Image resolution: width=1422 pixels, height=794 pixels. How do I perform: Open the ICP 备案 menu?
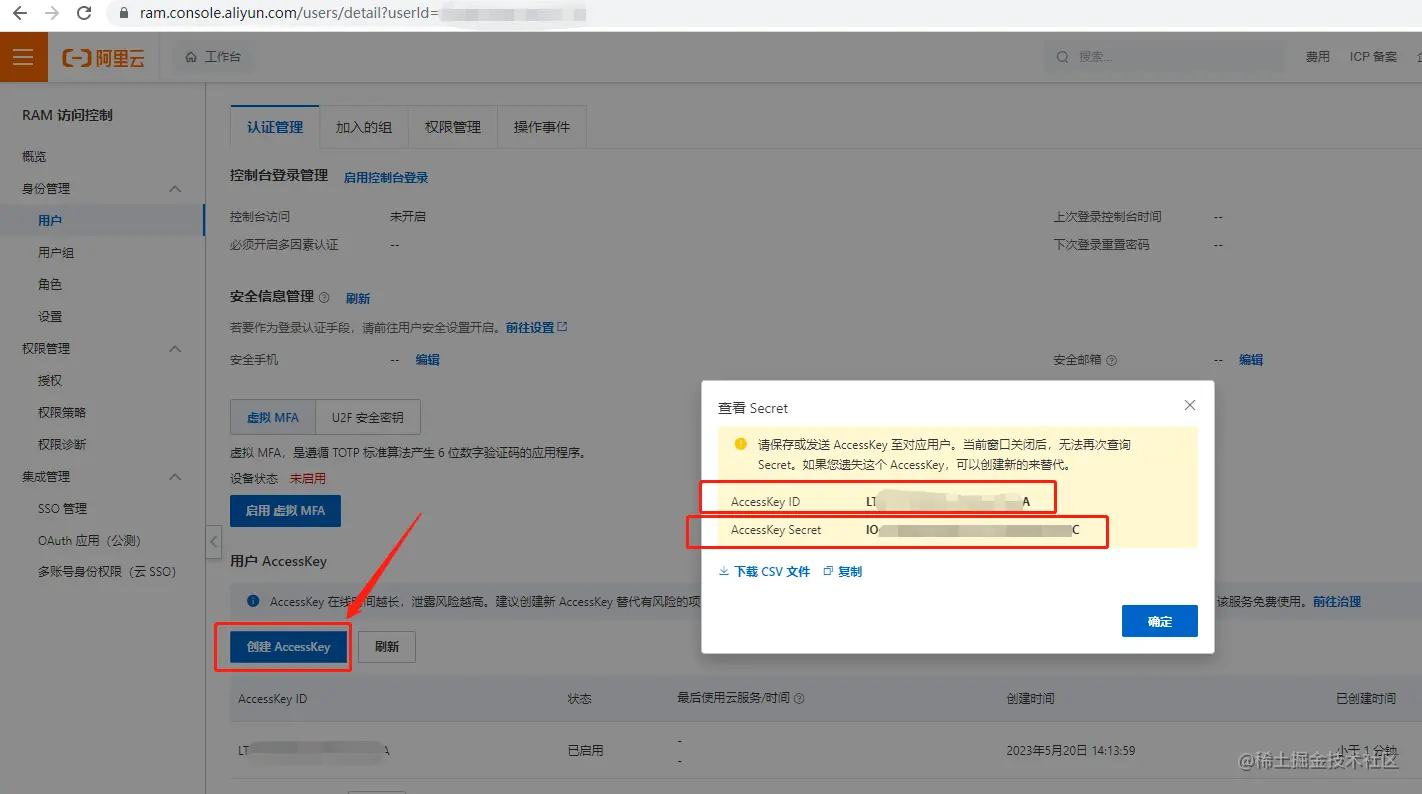point(1373,57)
